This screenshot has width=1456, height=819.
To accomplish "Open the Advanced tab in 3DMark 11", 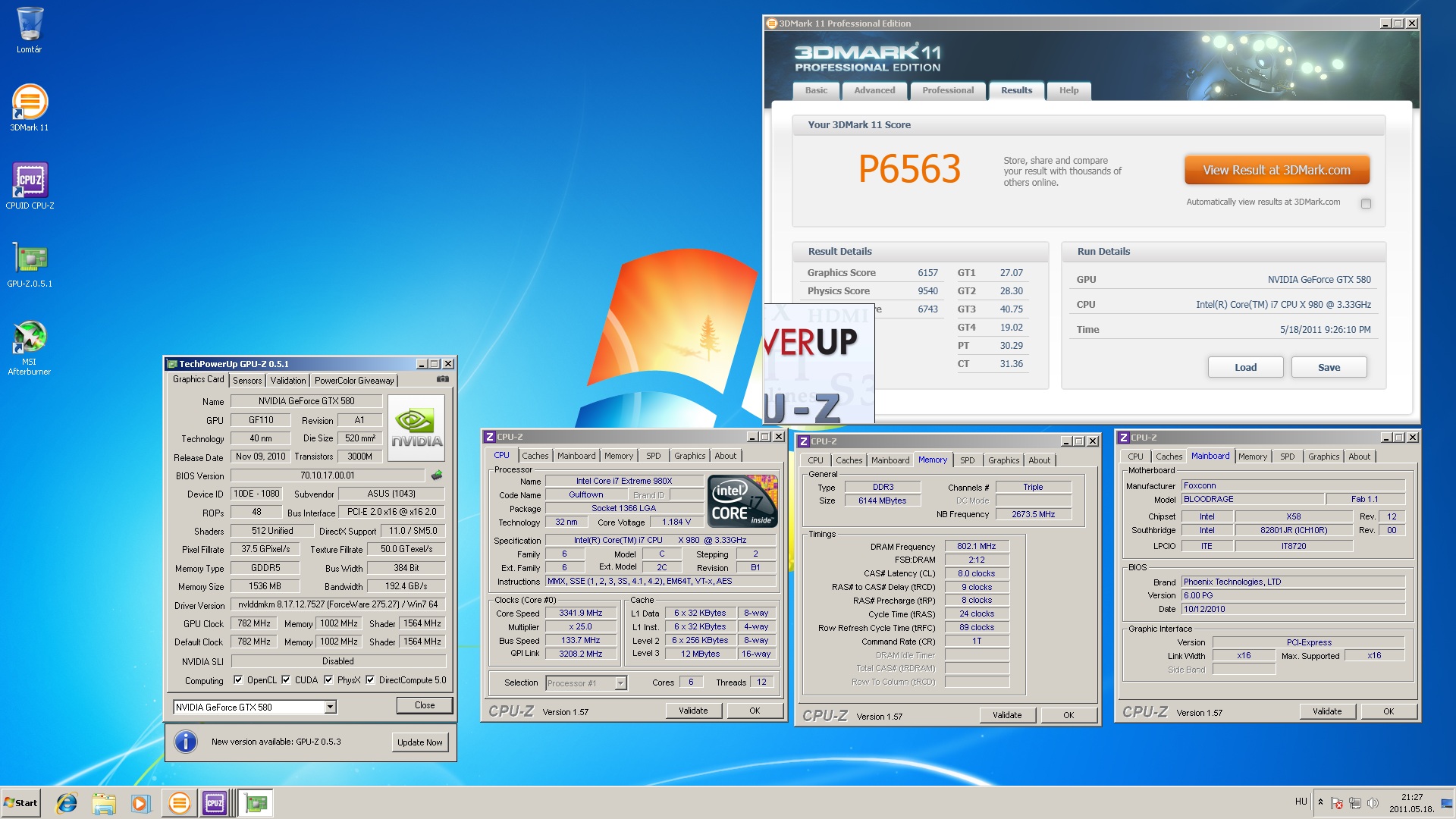I will pos(874,90).
